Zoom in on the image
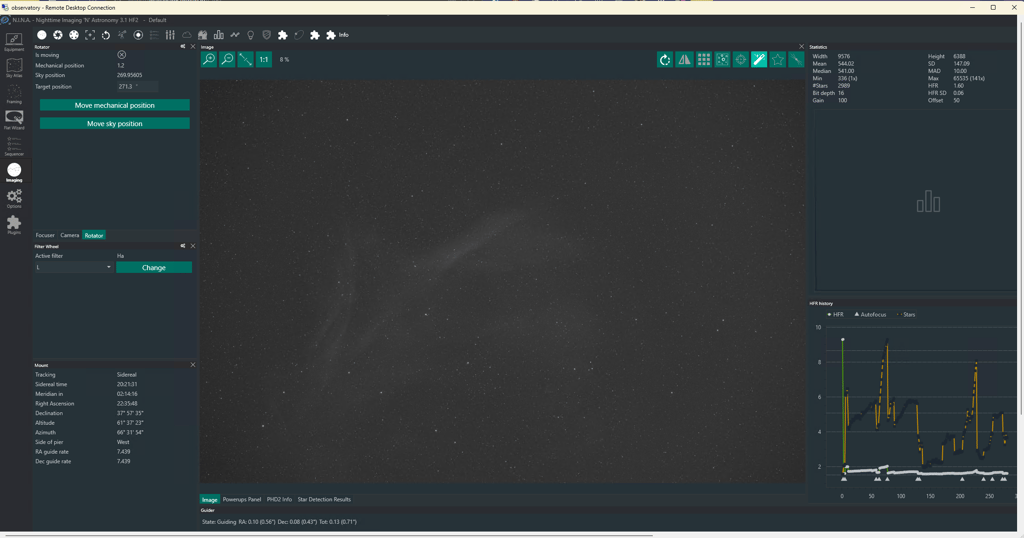 [x=209, y=59]
